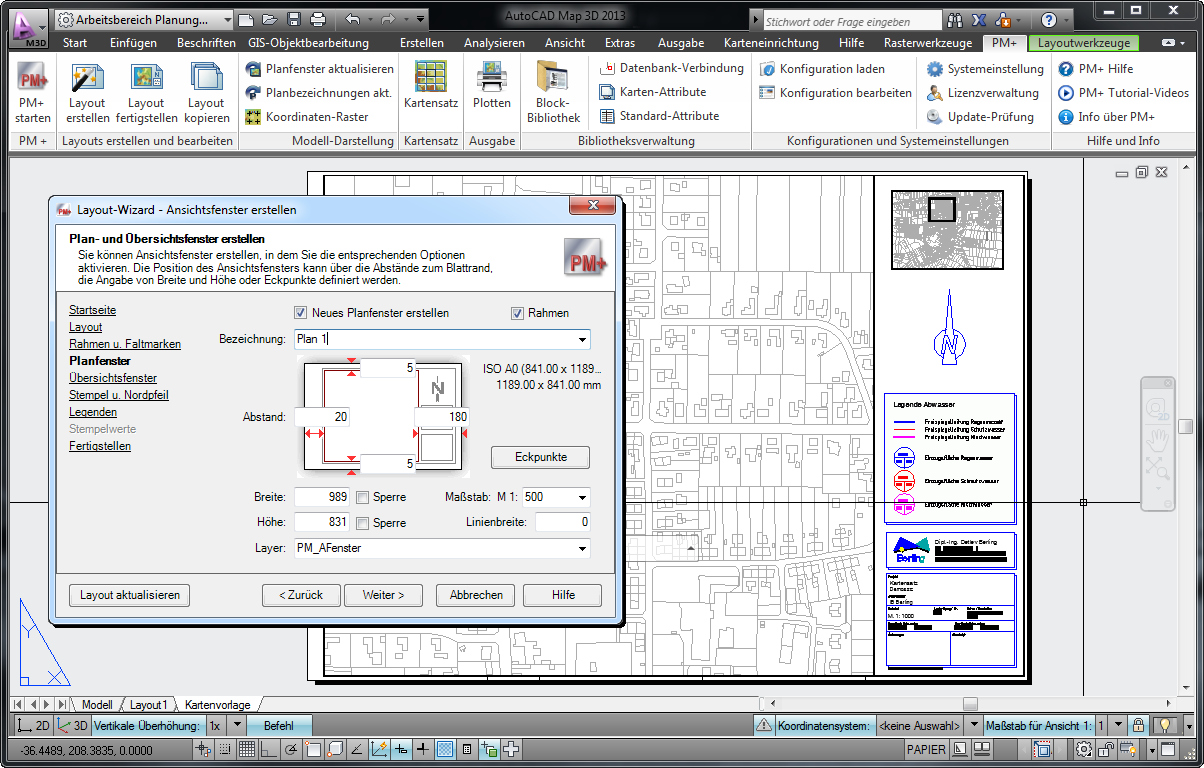Screen dimensions: 1204x768
Task: Uncheck Neues Planfenster erstellen checkbox
Action: point(300,313)
